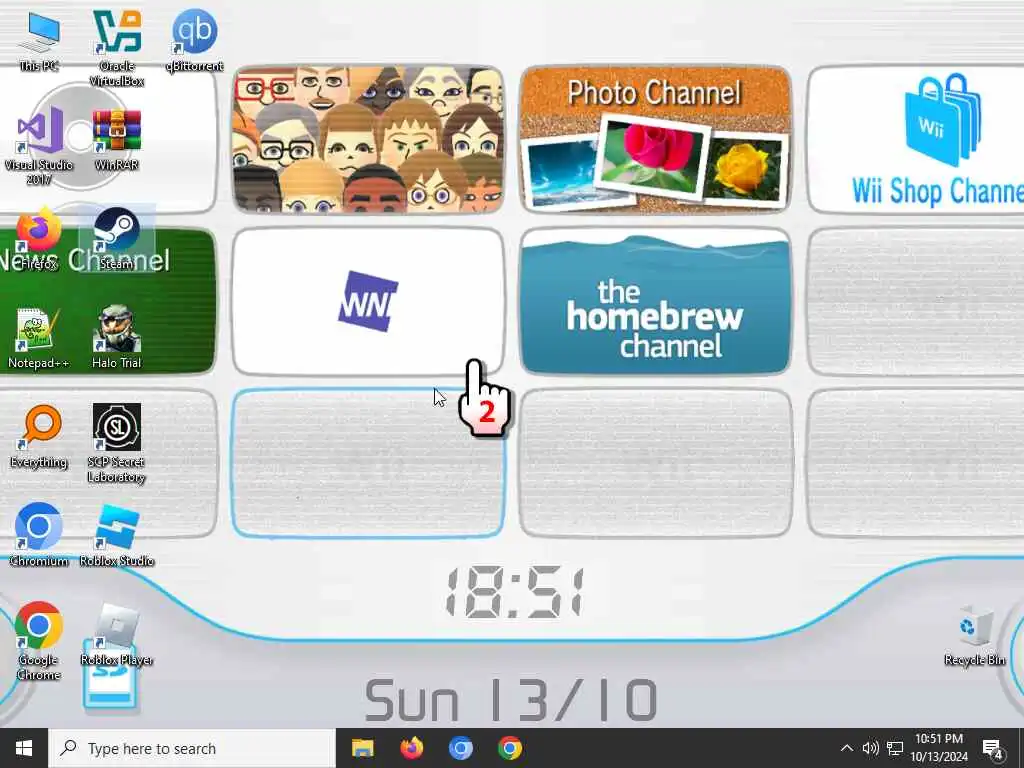Launch Firefox from the taskbar
The width and height of the screenshot is (1024, 768).
pyautogui.click(x=411, y=748)
